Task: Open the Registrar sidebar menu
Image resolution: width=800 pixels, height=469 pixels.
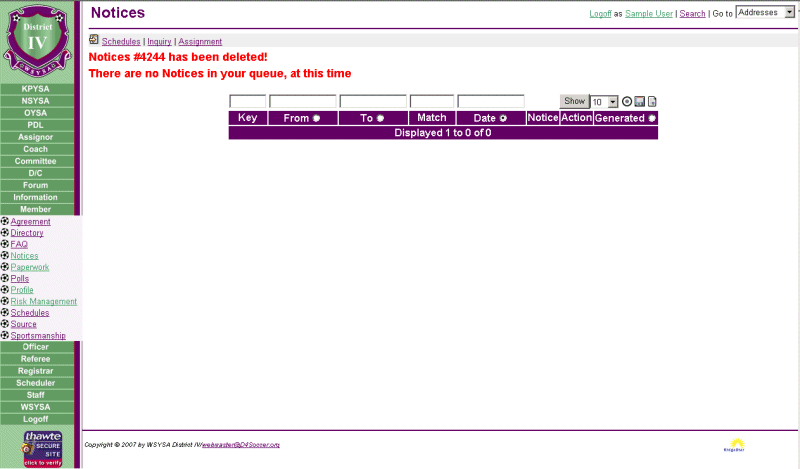Action: (36, 371)
